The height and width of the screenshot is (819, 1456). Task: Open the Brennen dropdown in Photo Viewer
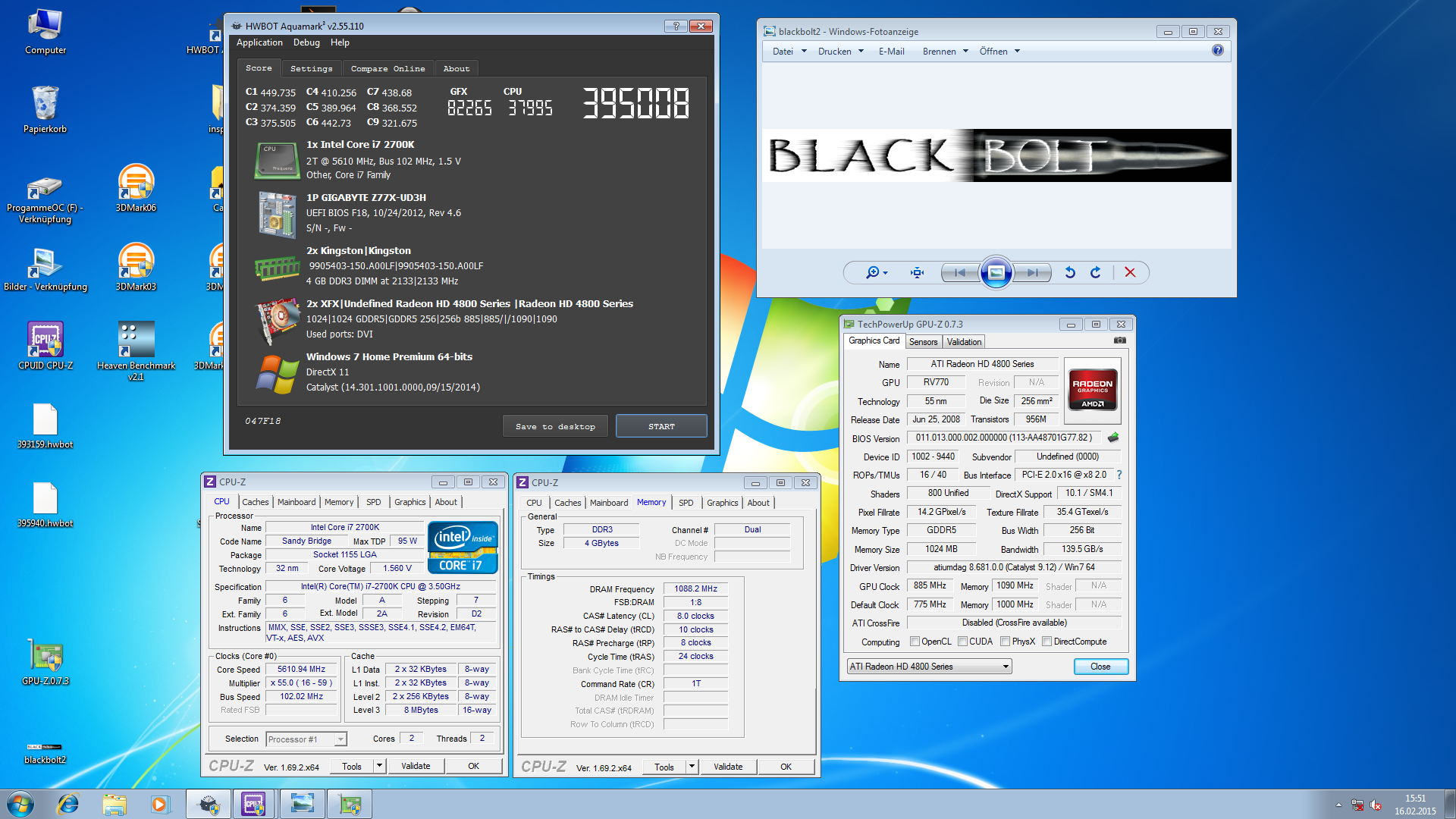coord(945,52)
